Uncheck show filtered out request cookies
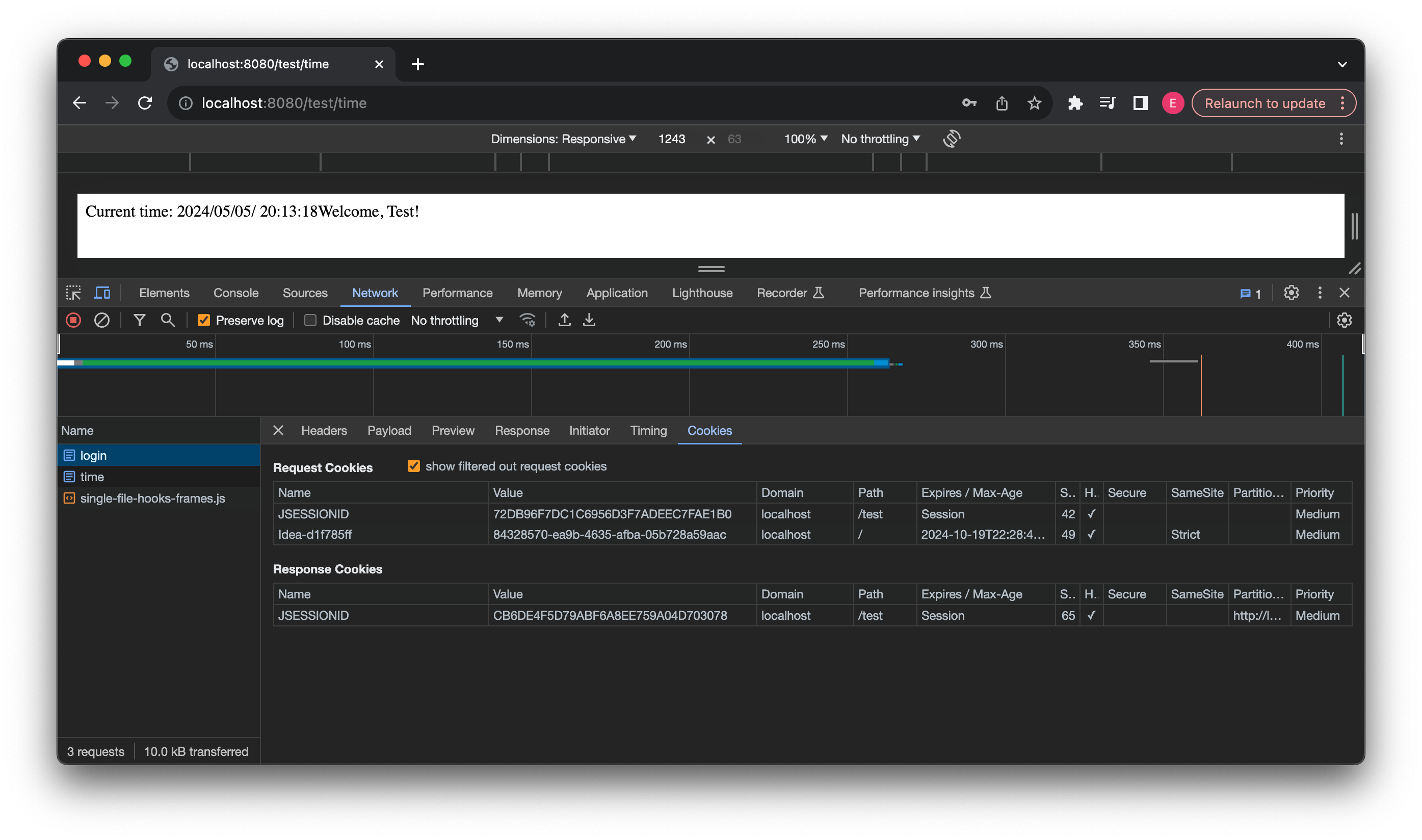 pos(414,466)
